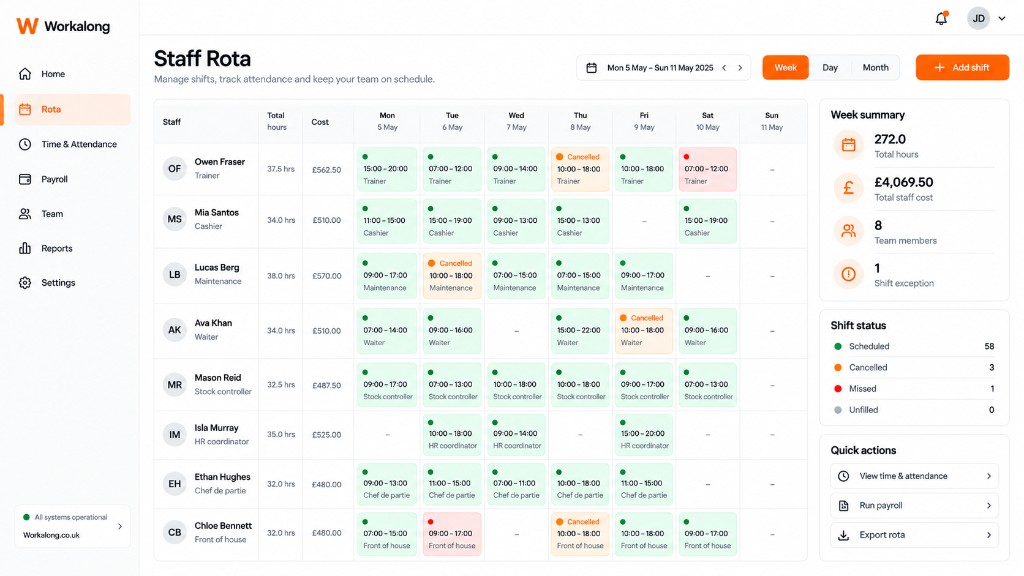
Task: Open the Workalong.co.uk link
Action: pos(51,536)
